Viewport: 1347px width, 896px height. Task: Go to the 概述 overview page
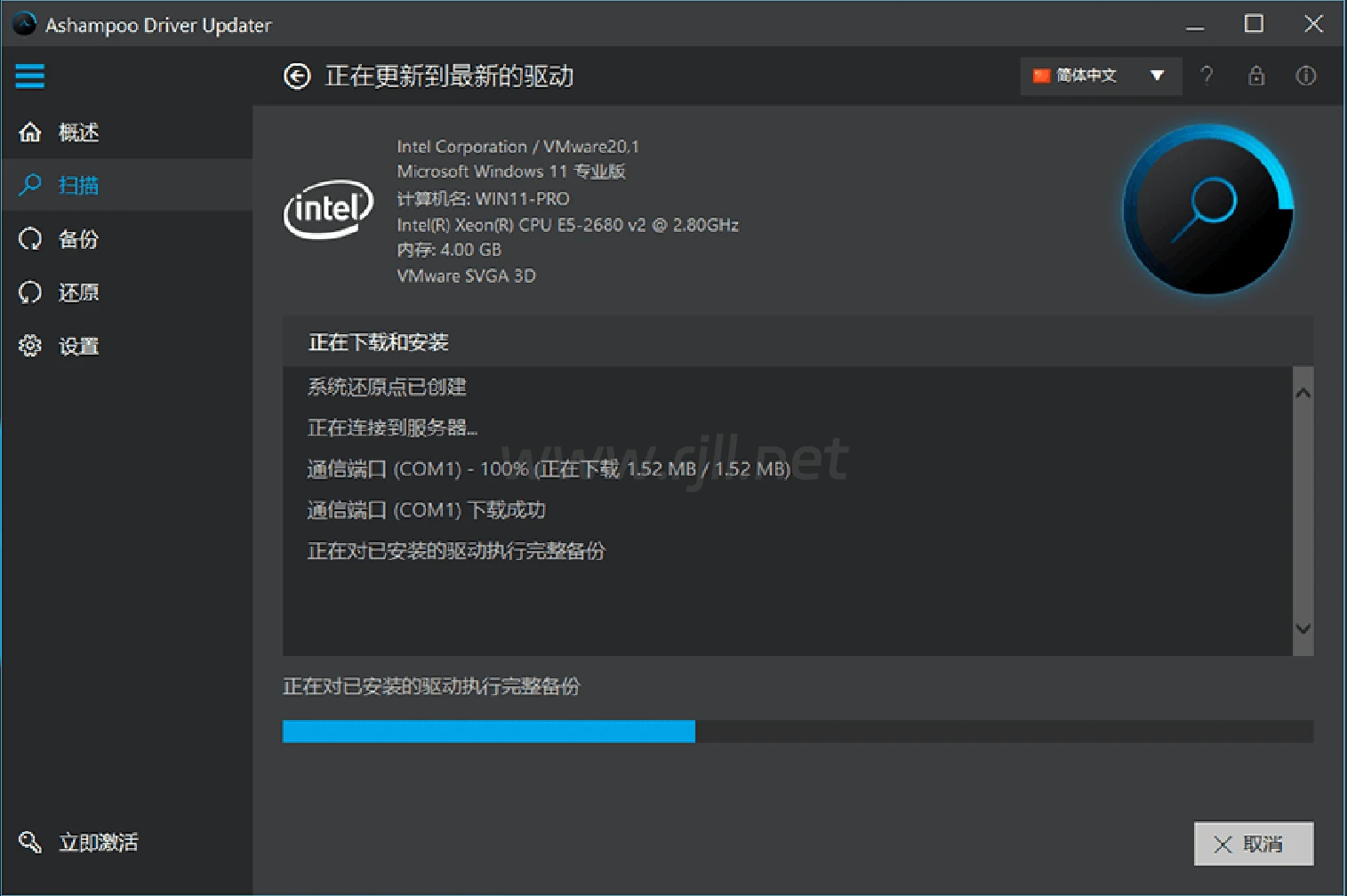click(x=78, y=132)
